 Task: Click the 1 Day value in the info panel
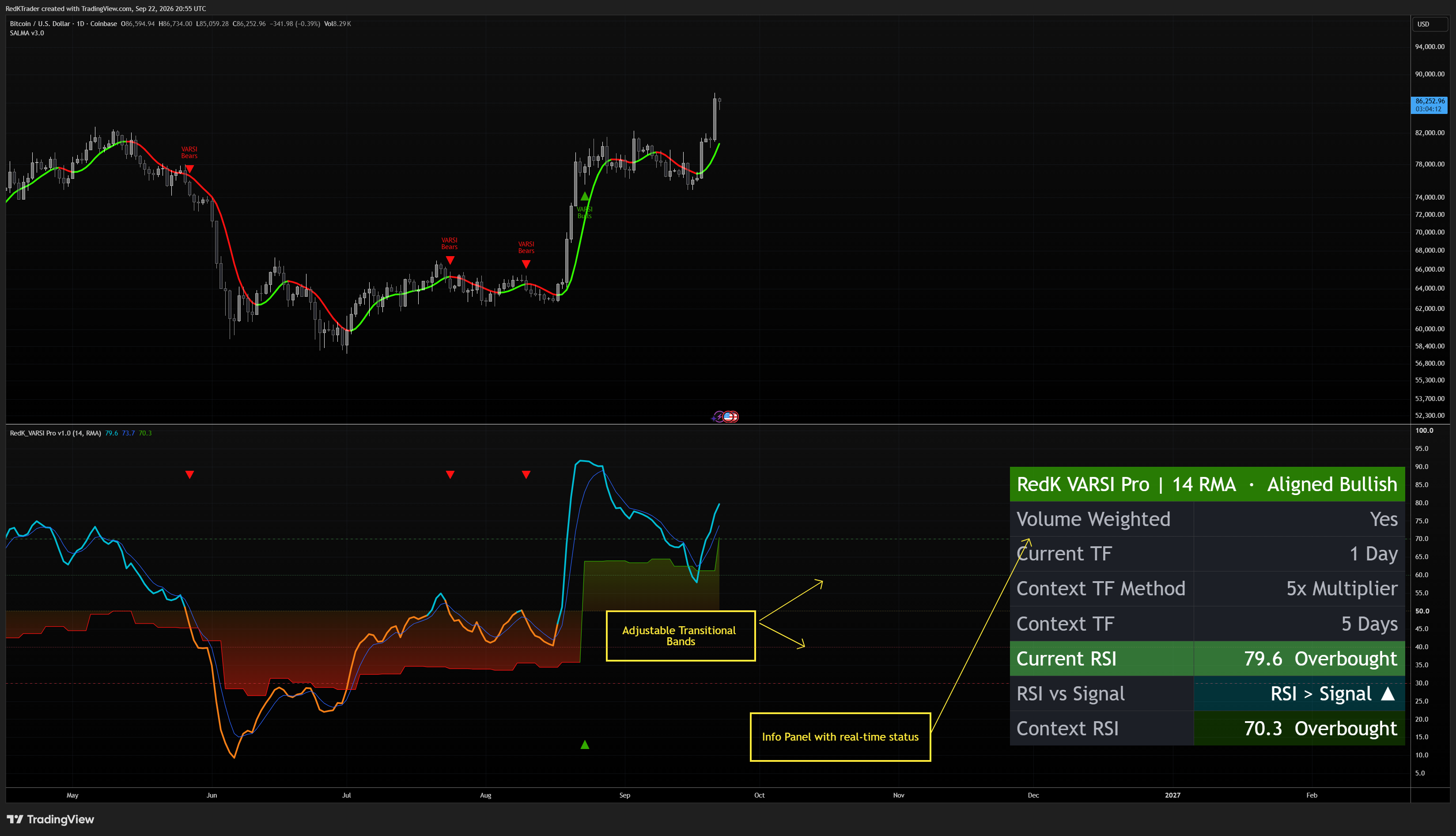click(x=1373, y=553)
